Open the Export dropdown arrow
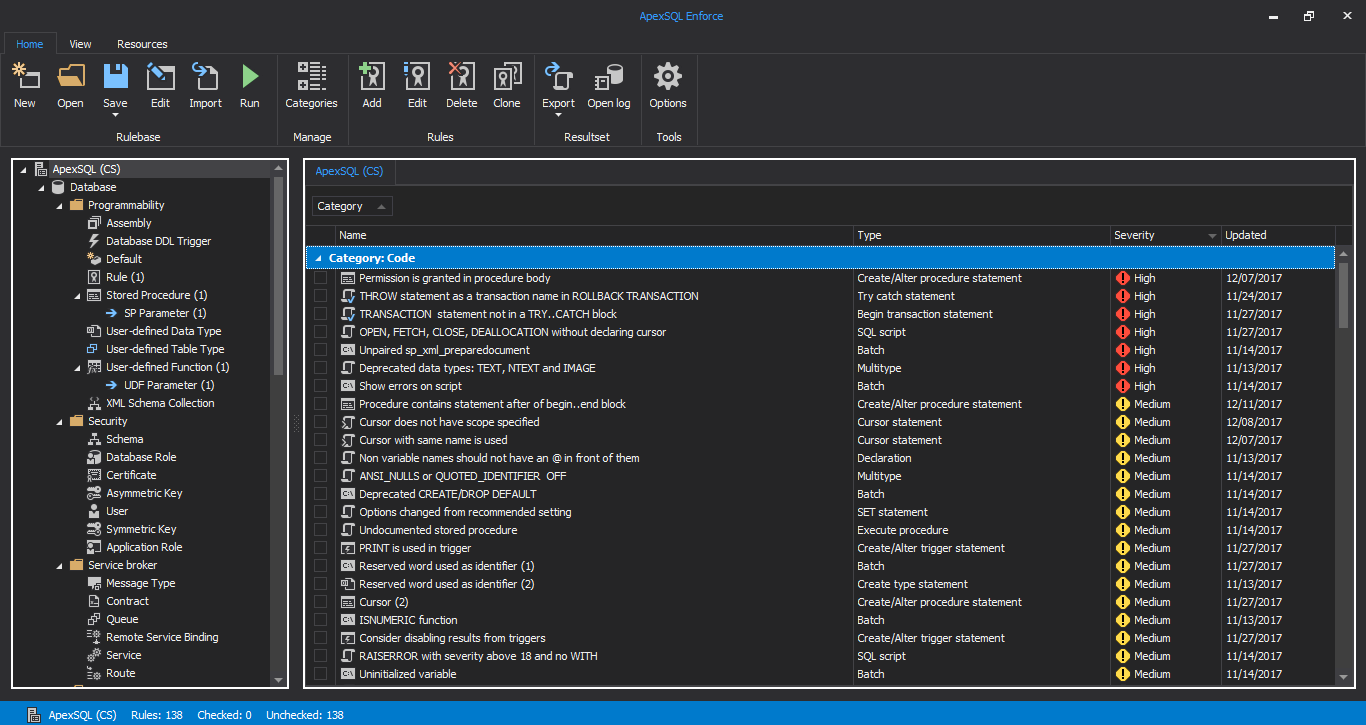 (558, 115)
